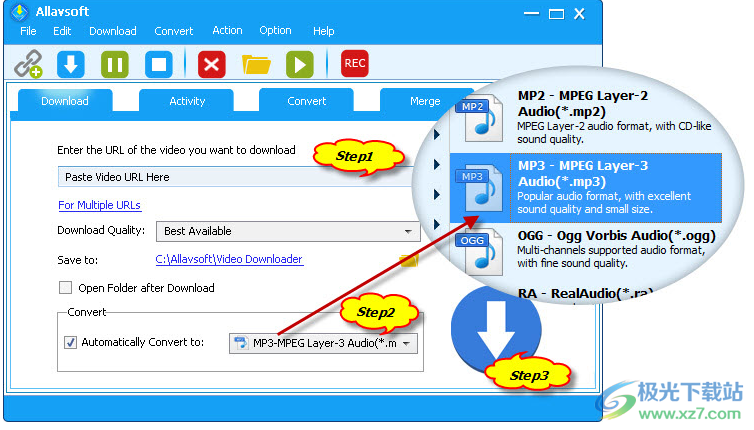Open the Edit menu
Screen dimensions: 754x430
click(x=62, y=31)
